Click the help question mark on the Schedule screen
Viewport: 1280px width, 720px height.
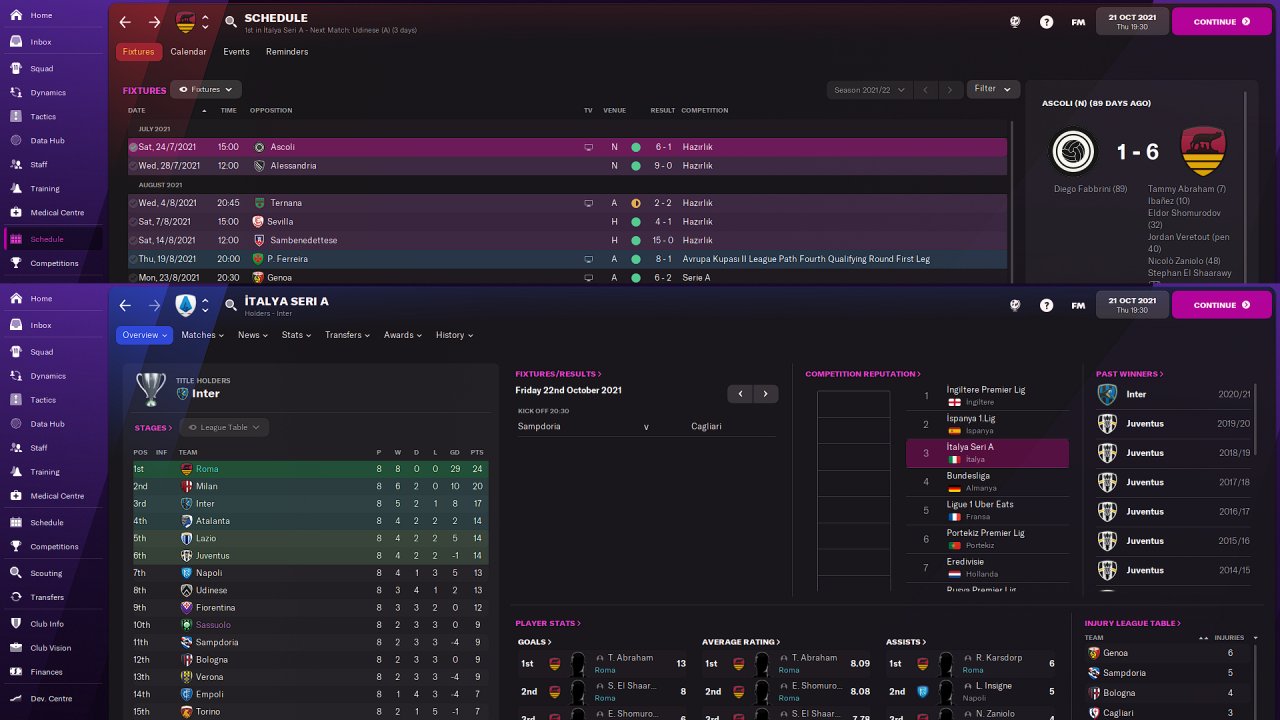[1046, 22]
